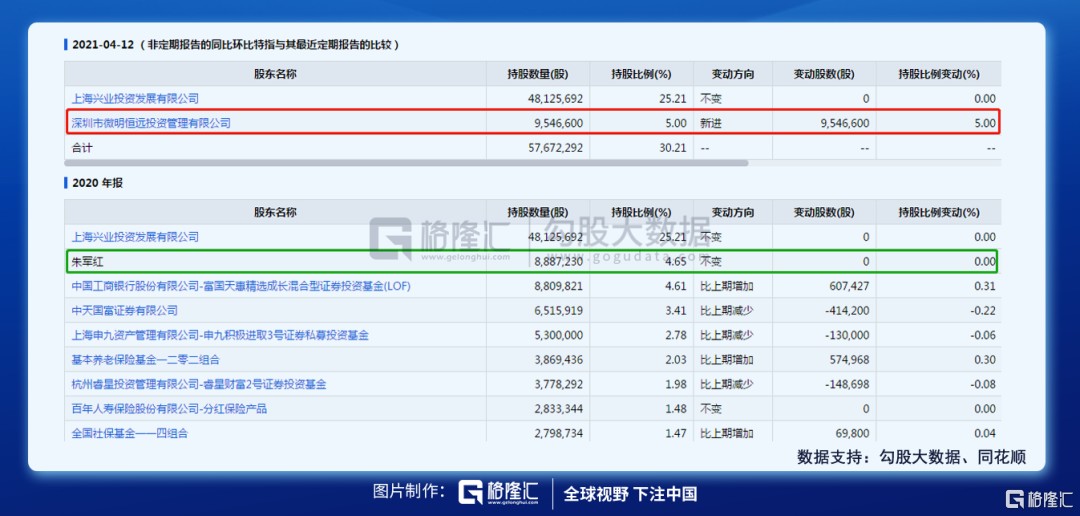Click 变动方向 header in 2020 年报 table
1080x516 pixels.
pyautogui.click(x=732, y=212)
